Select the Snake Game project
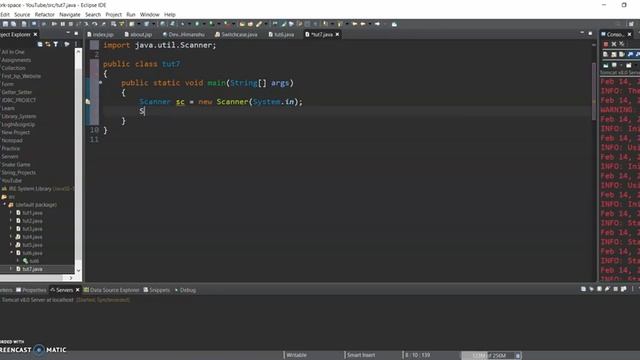This screenshot has height=360, width=640. (16, 164)
